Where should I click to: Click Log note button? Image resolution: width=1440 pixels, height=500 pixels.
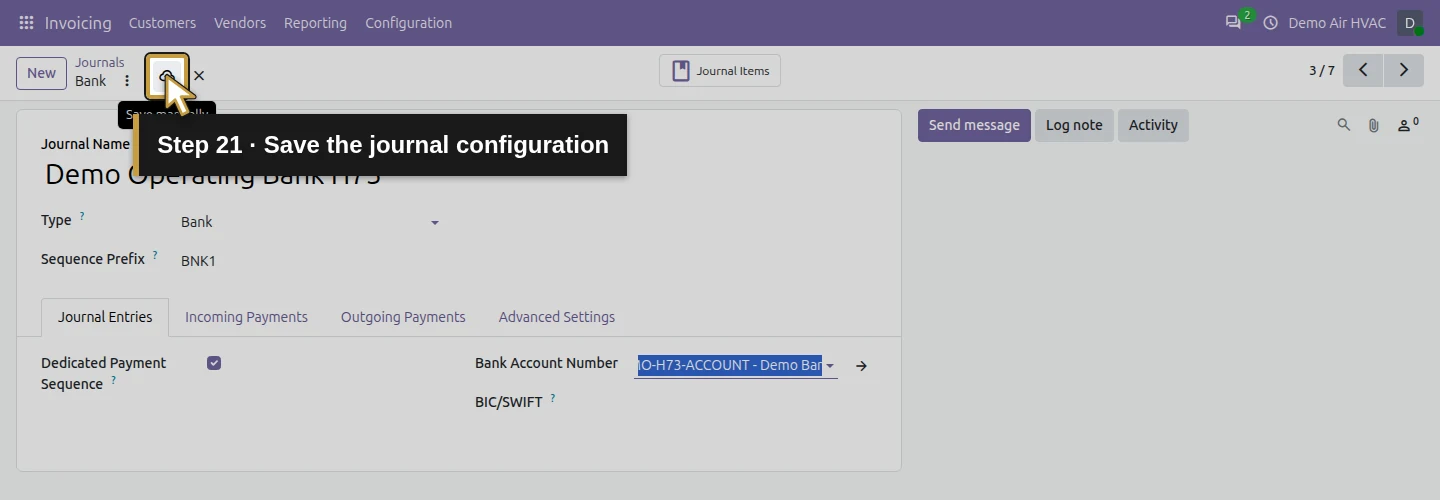(x=1074, y=125)
